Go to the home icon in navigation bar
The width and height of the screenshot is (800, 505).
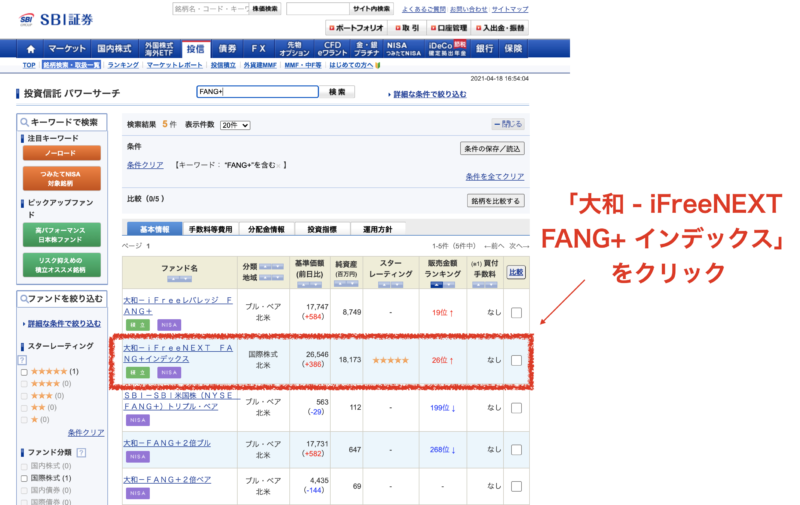point(31,49)
